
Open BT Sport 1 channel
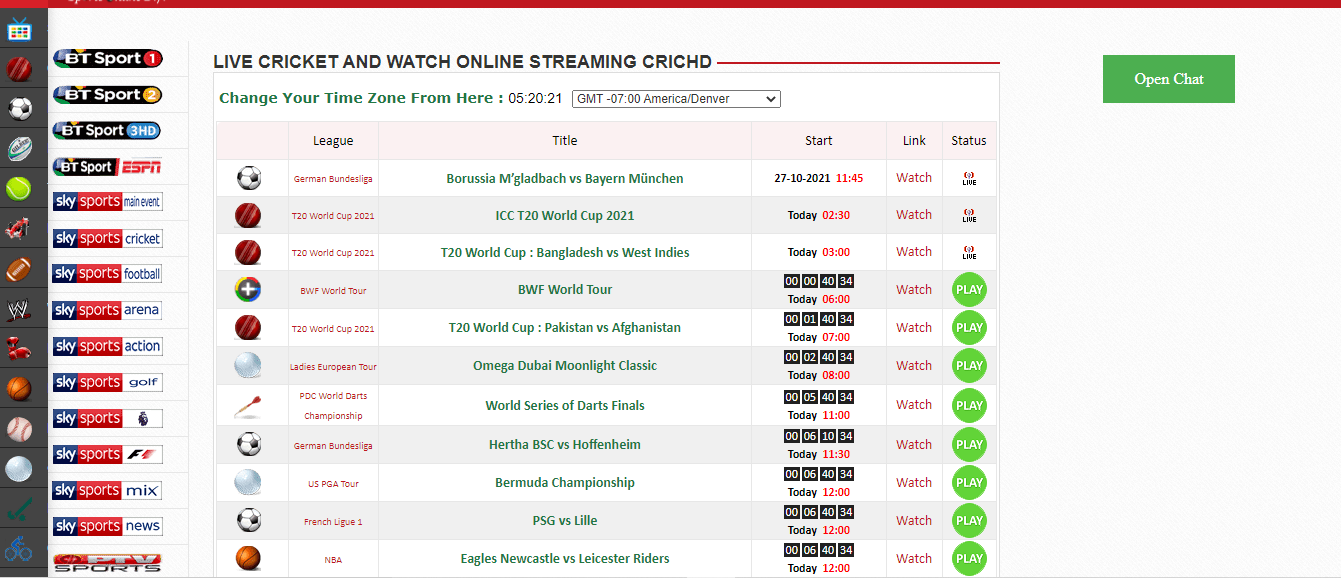click(x=107, y=59)
